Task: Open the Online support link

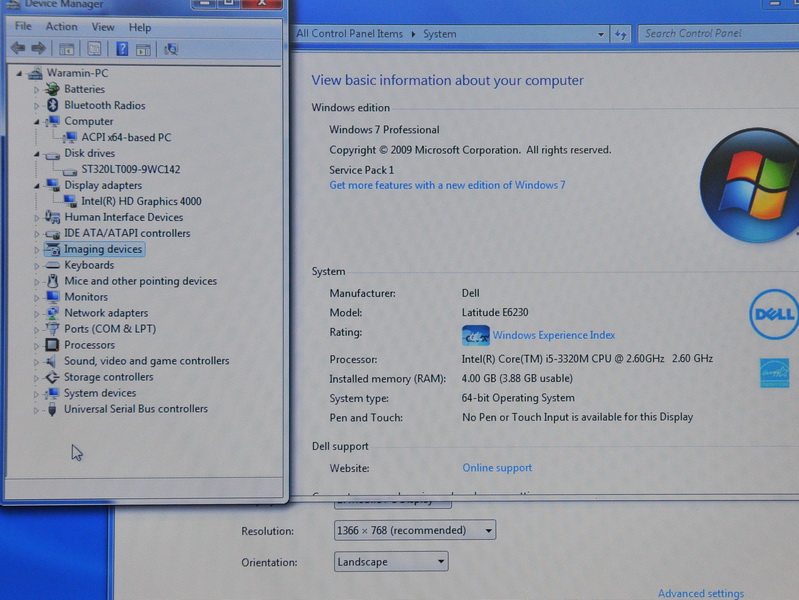Action: point(497,467)
